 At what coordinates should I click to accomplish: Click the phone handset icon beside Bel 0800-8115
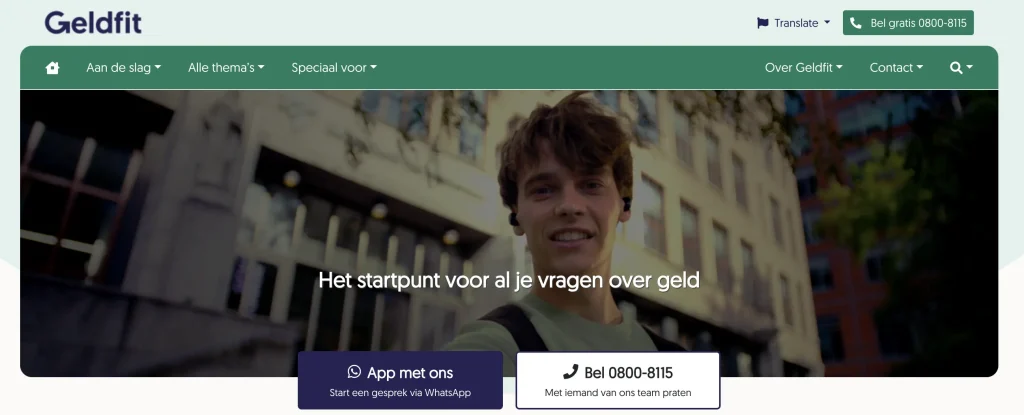pos(570,372)
